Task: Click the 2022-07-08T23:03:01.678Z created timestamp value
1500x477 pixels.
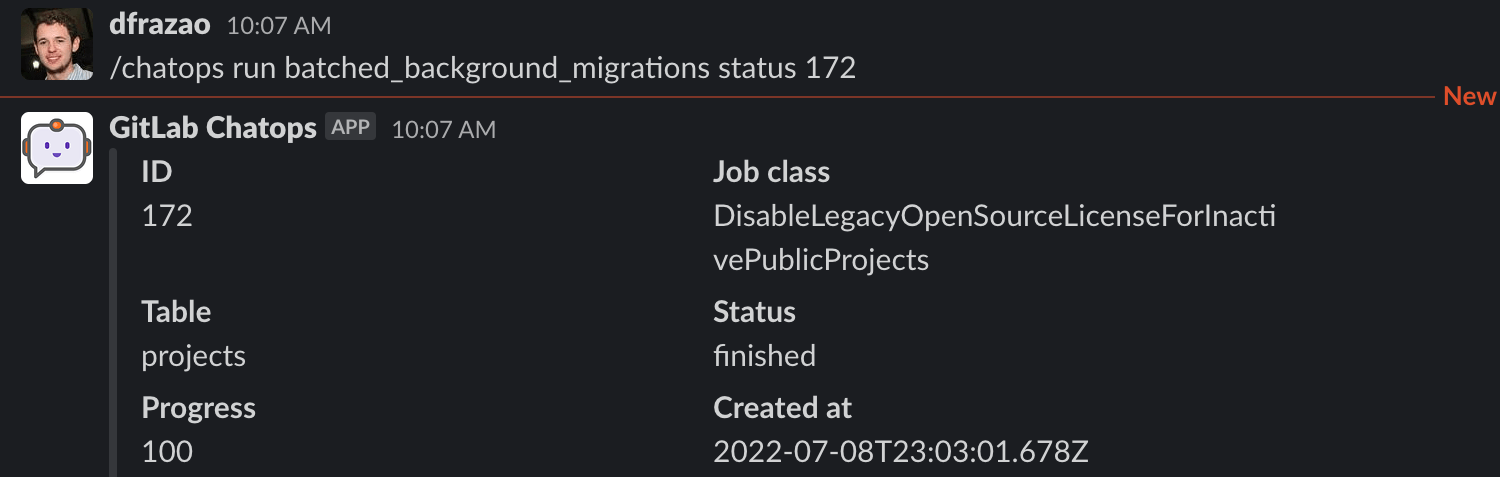Action: (900, 452)
